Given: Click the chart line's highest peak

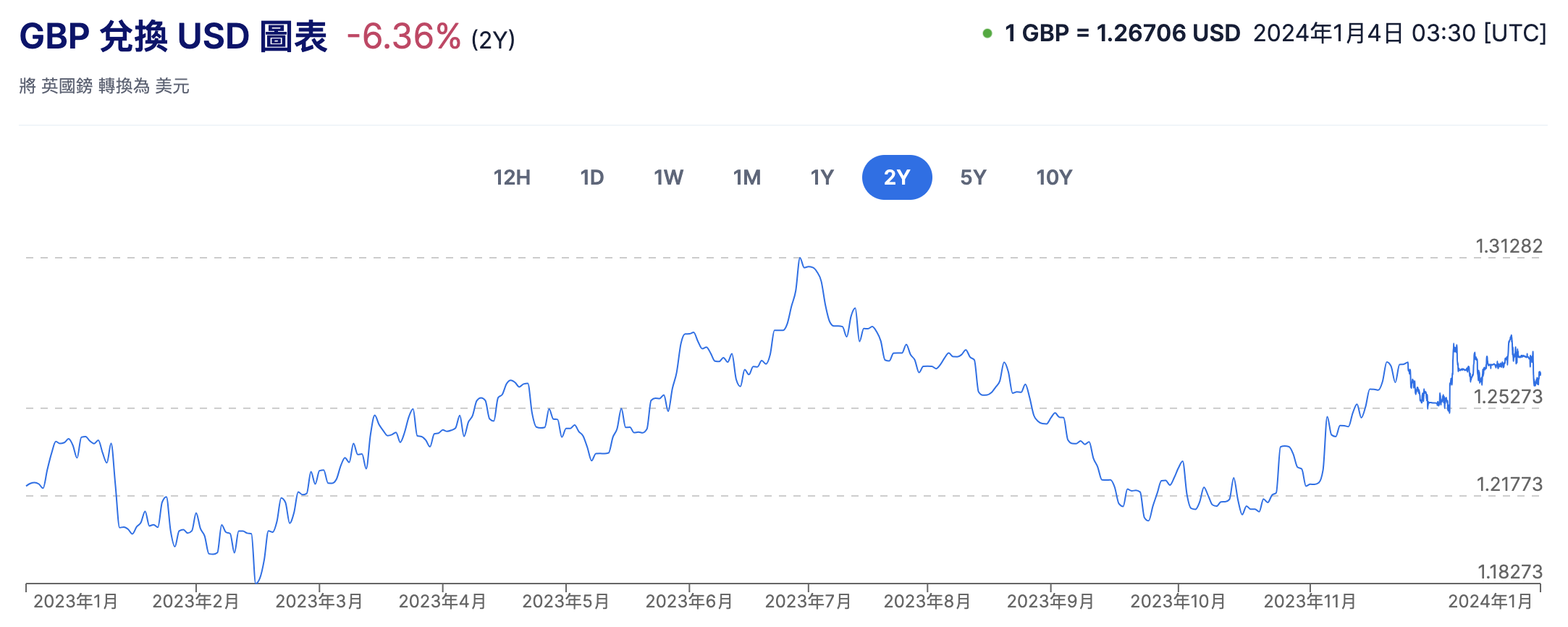Looking at the screenshot, I should click(x=800, y=258).
